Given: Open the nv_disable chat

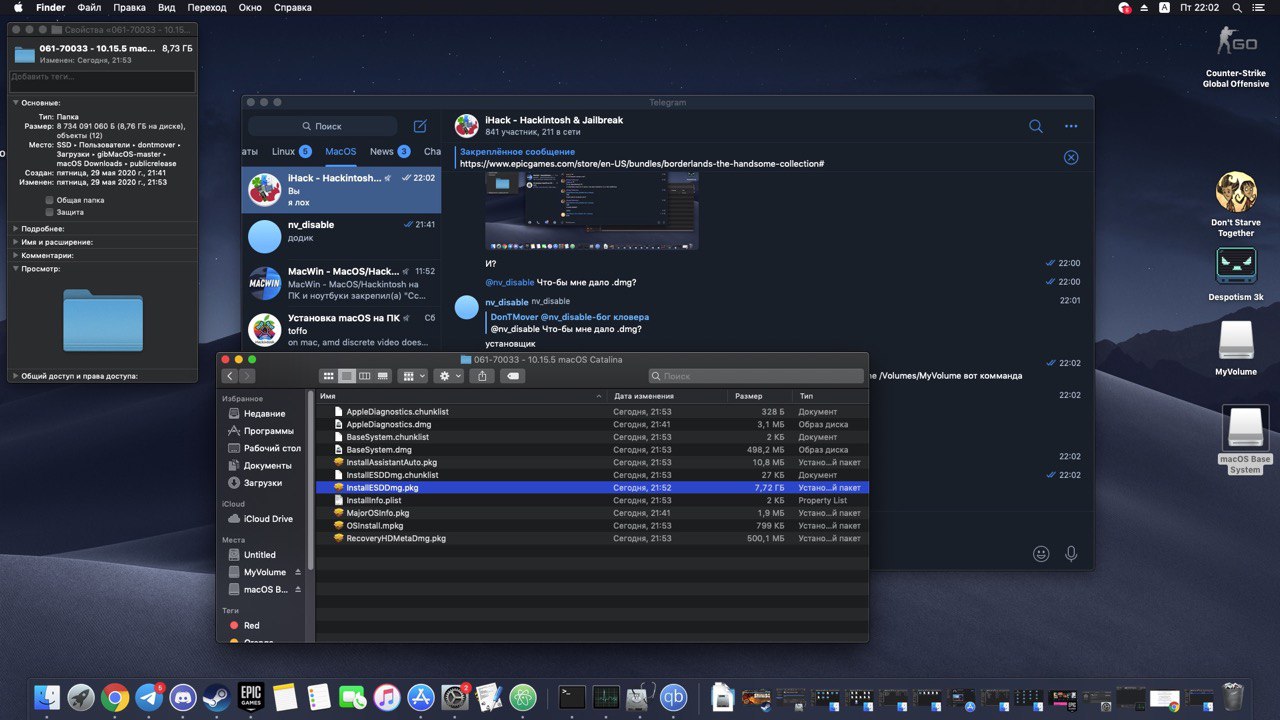Looking at the screenshot, I should coord(341,236).
